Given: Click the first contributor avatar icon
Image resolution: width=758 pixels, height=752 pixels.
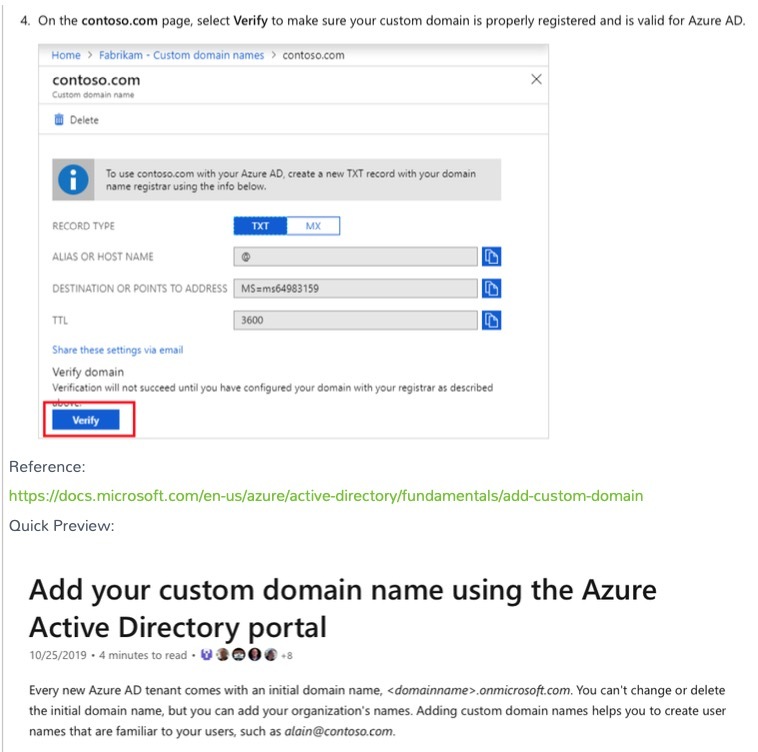Looking at the screenshot, I should pyautogui.click(x=206, y=655).
